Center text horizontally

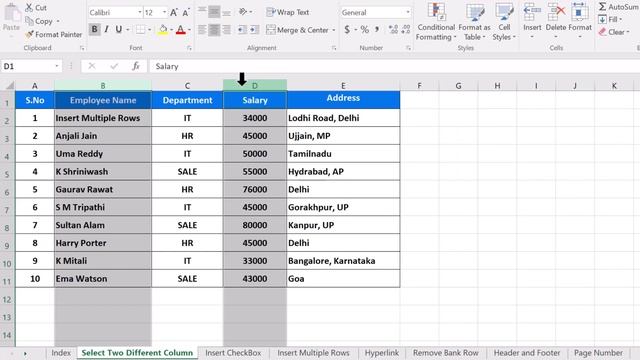point(214,29)
